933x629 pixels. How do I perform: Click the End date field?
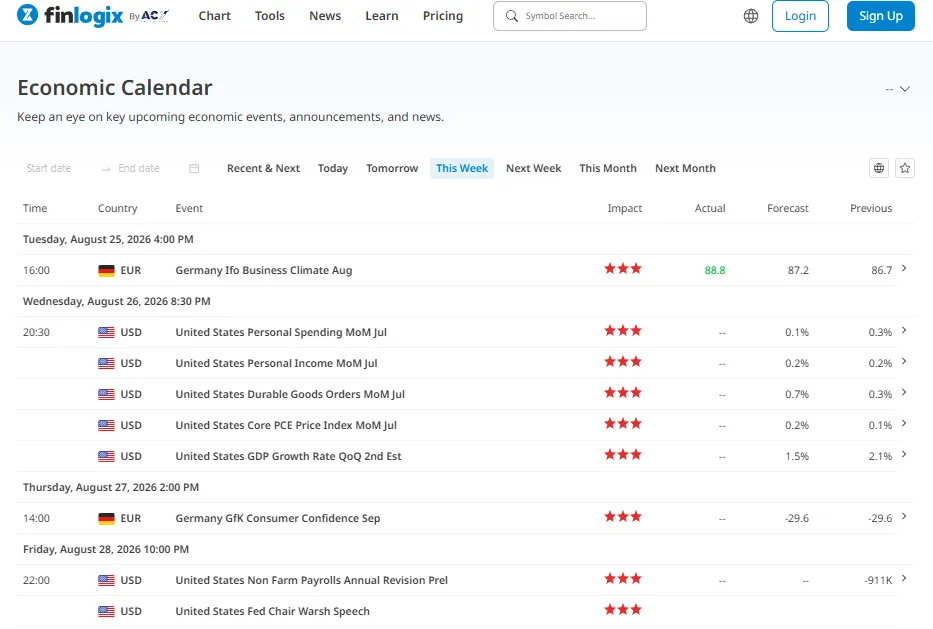[x=139, y=168]
